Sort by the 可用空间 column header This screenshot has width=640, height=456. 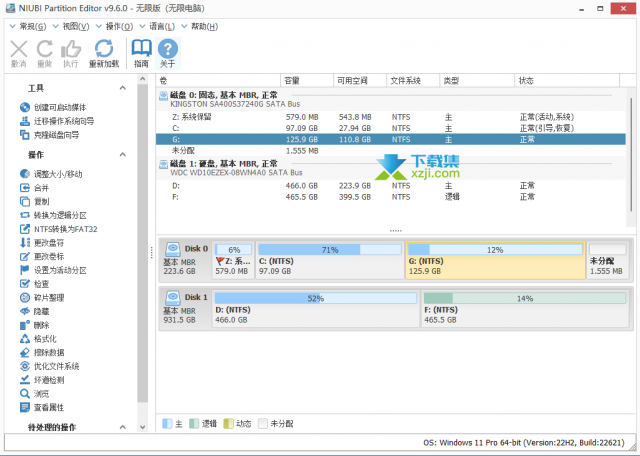tap(360, 80)
